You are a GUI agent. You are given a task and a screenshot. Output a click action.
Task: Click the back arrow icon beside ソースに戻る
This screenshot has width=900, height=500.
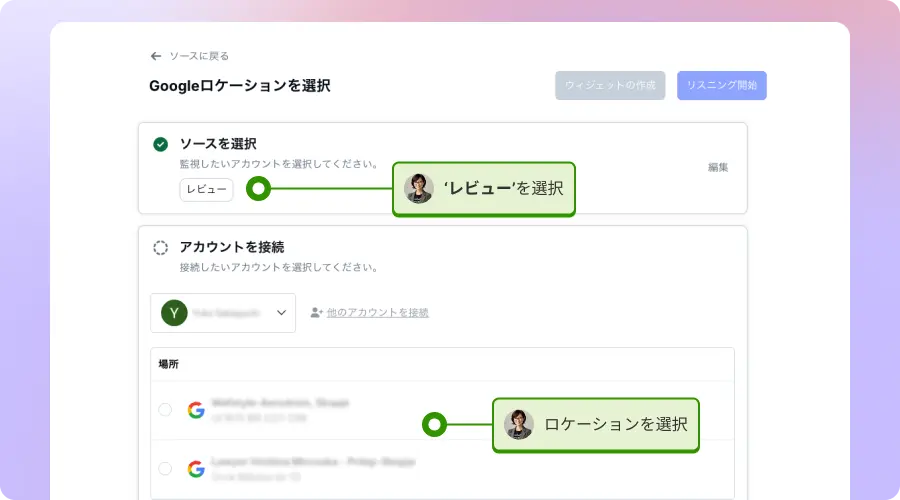(x=156, y=57)
